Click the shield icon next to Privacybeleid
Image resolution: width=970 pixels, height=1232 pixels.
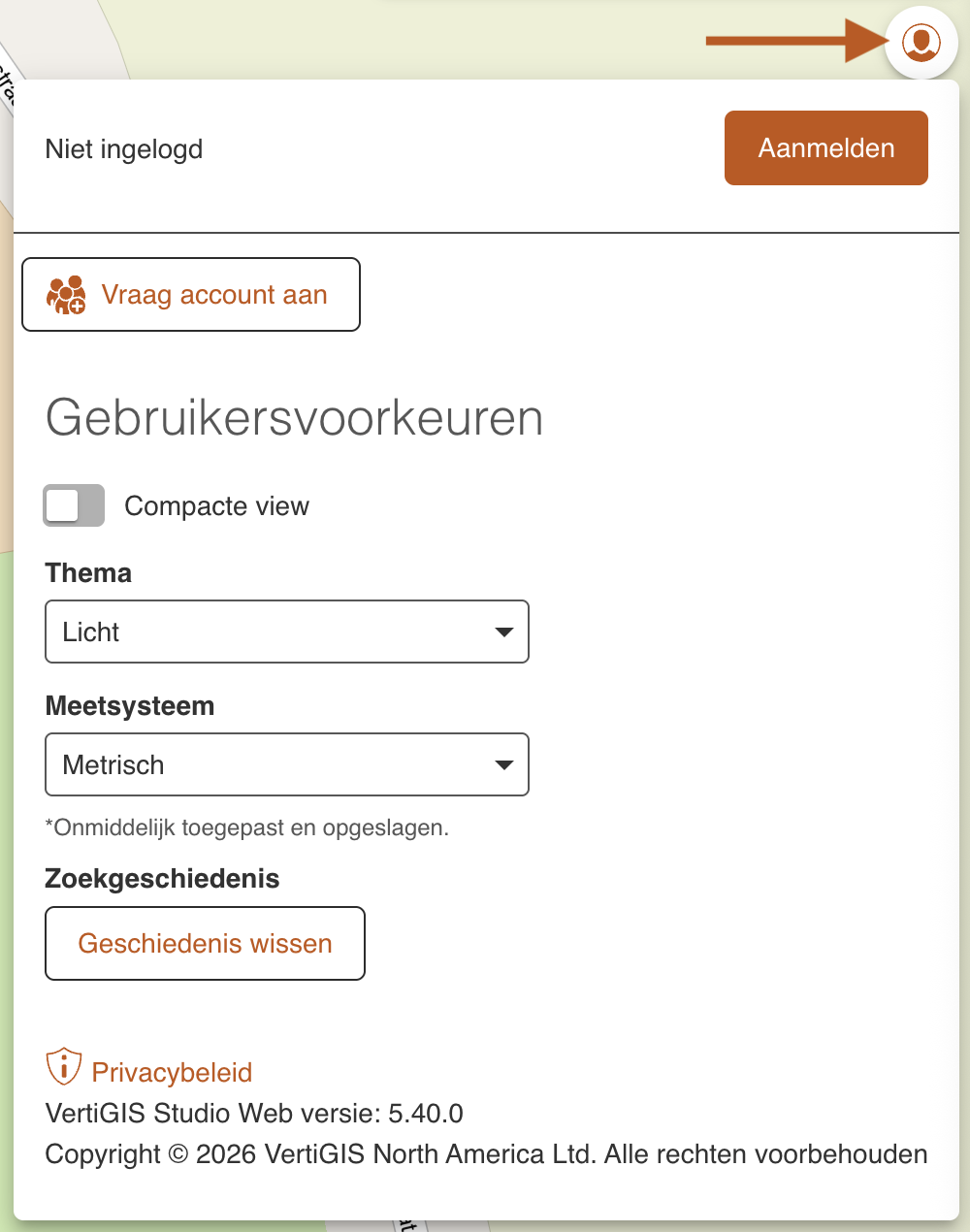tap(63, 1067)
